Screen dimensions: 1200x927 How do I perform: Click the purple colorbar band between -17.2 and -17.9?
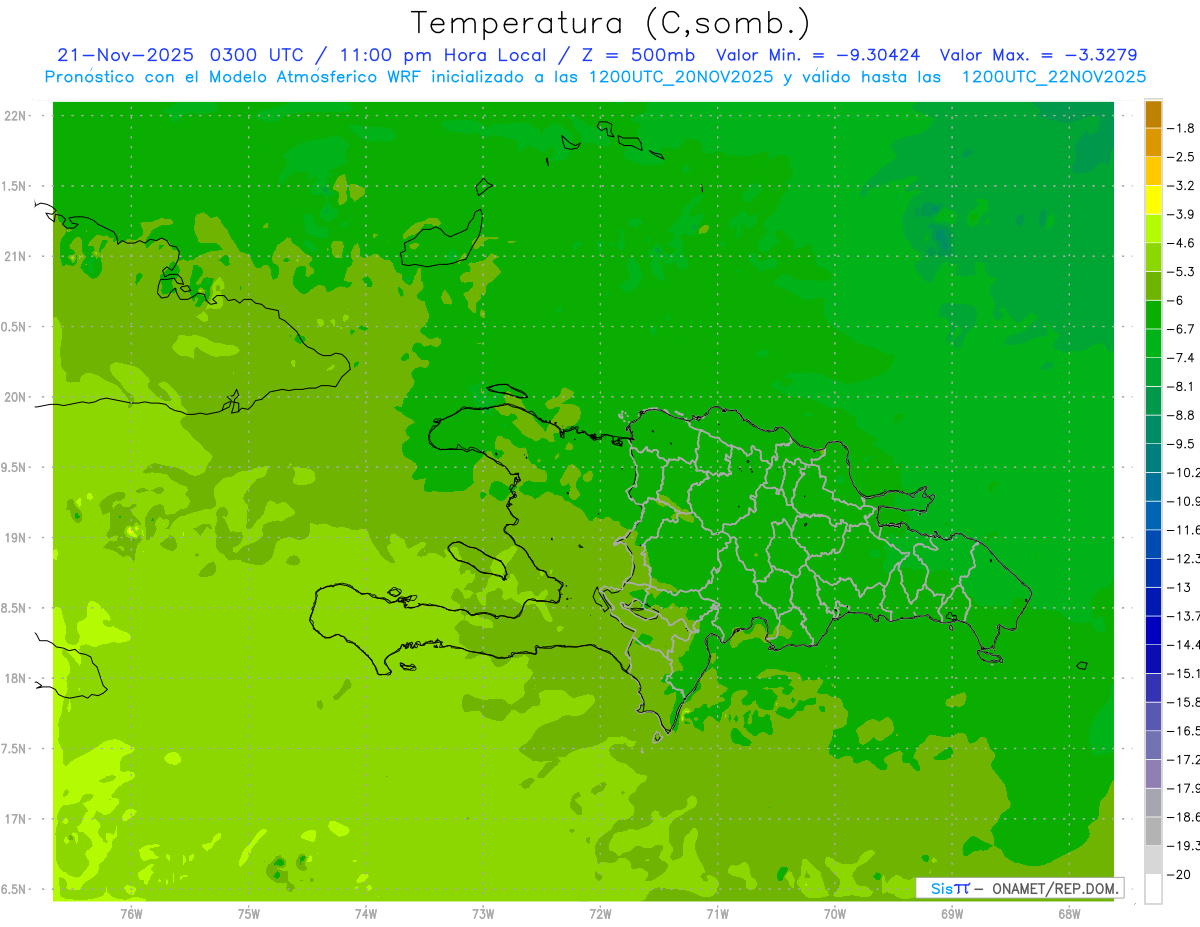point(1153,774)
